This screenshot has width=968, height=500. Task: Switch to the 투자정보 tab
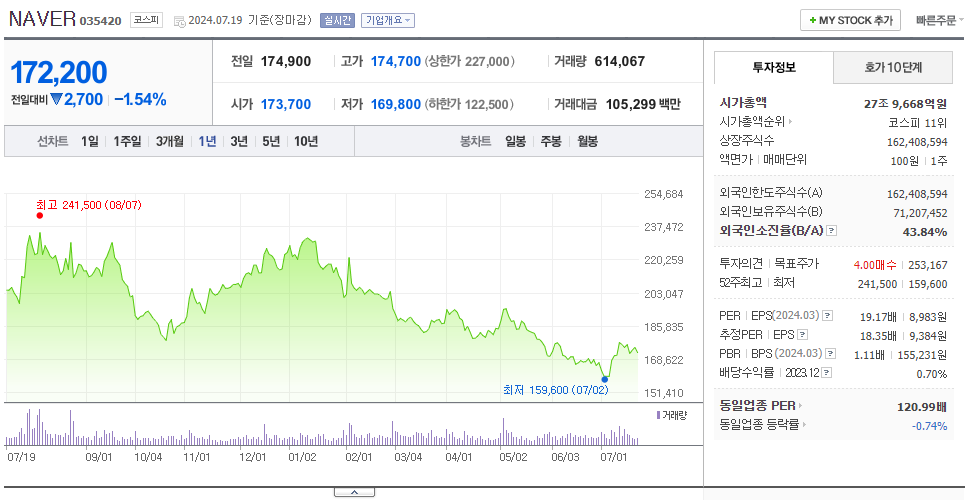(x=774, y=68)
